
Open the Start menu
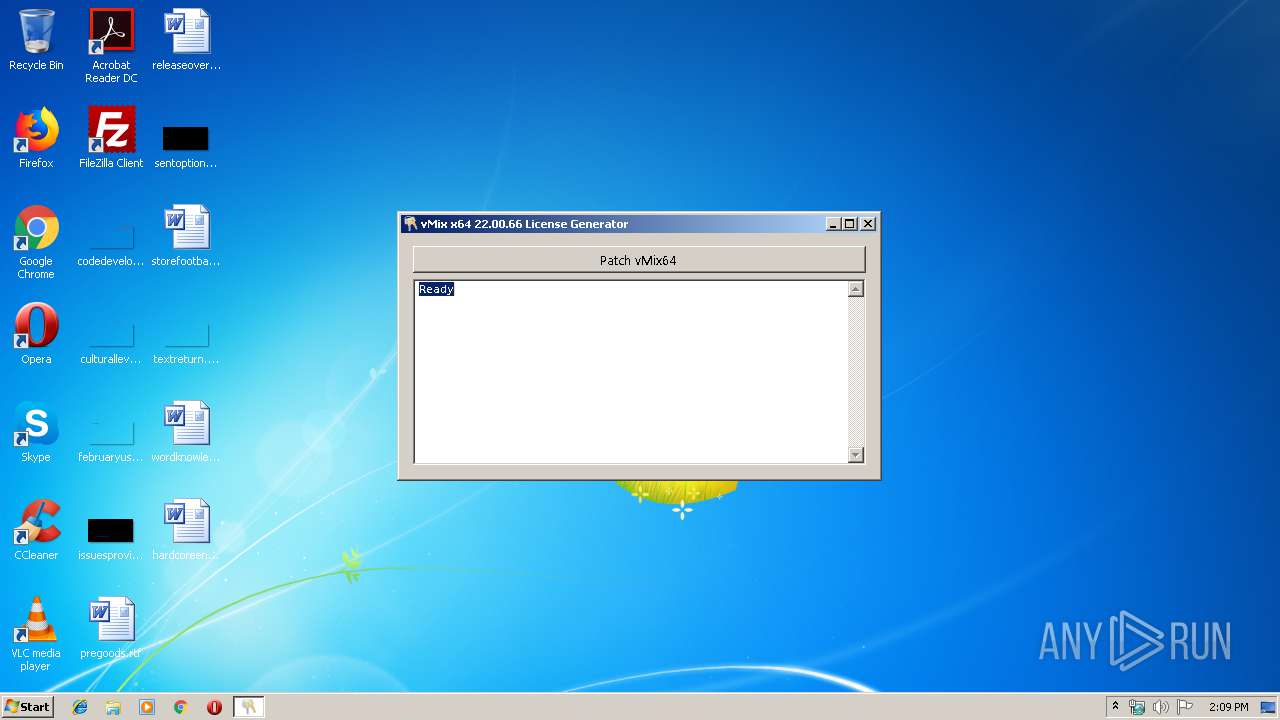pyautogui.click(x=27, y=707)
